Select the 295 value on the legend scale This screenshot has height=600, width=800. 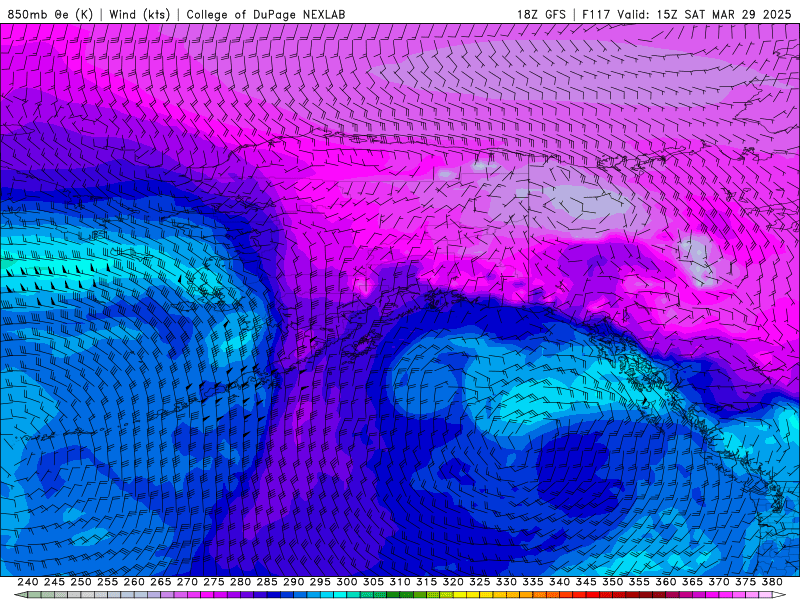[x=320, y=582]
